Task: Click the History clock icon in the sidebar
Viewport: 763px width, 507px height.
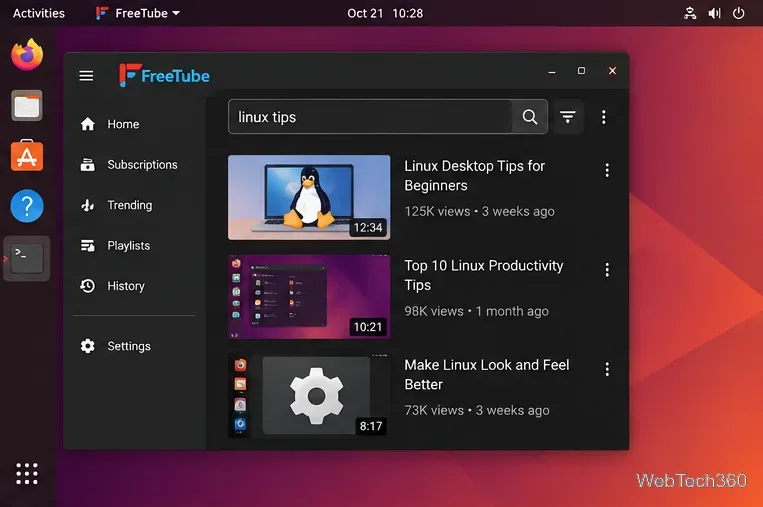Action: [x=88, y=286]
